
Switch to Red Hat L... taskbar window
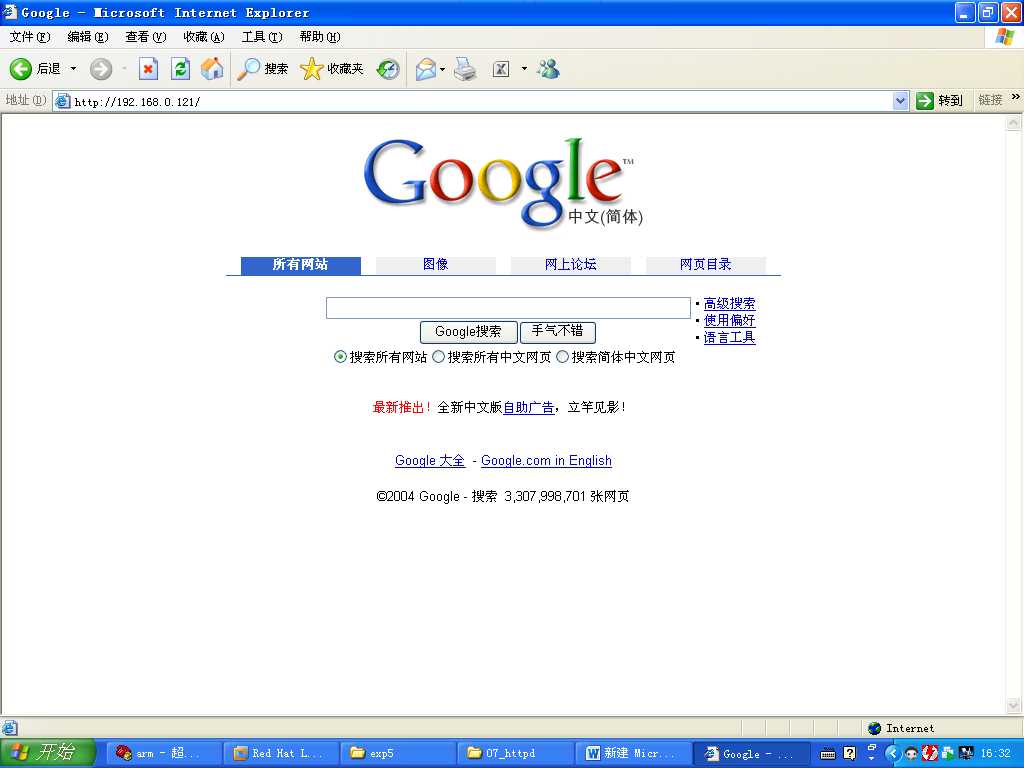281,754
